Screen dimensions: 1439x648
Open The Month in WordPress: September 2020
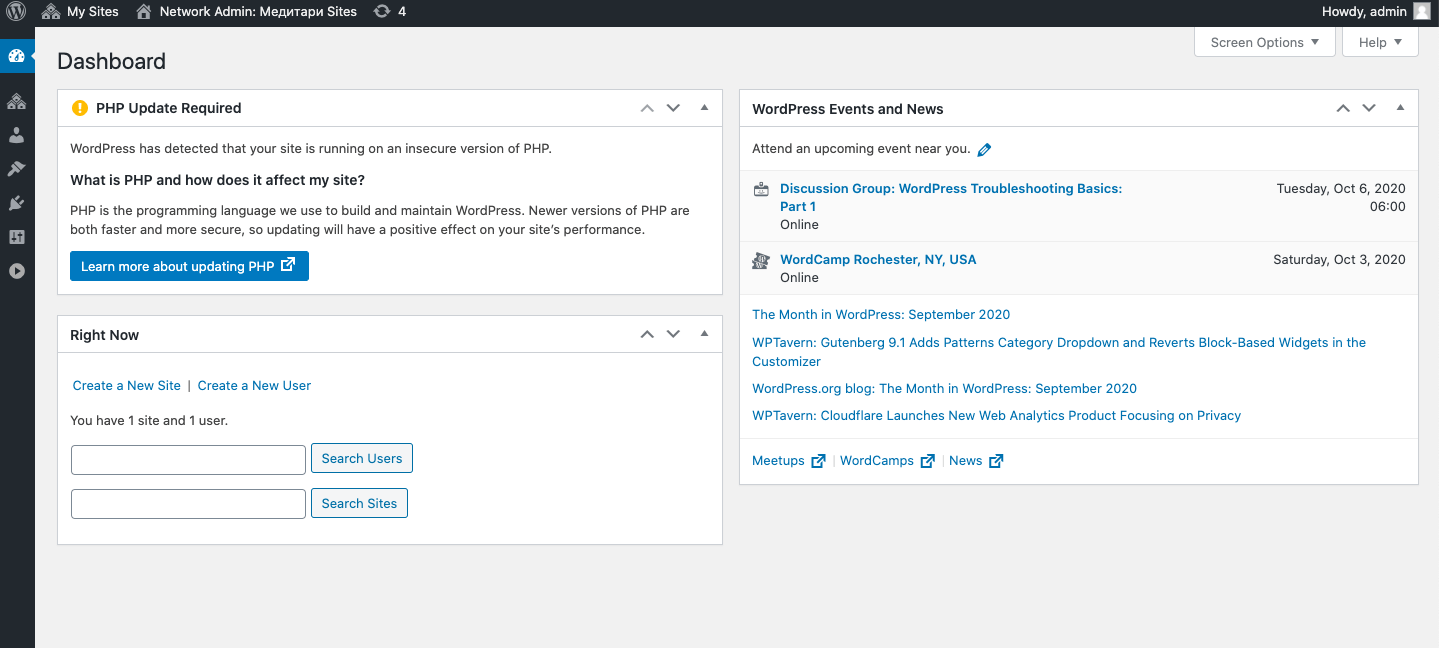click(881, 315)
